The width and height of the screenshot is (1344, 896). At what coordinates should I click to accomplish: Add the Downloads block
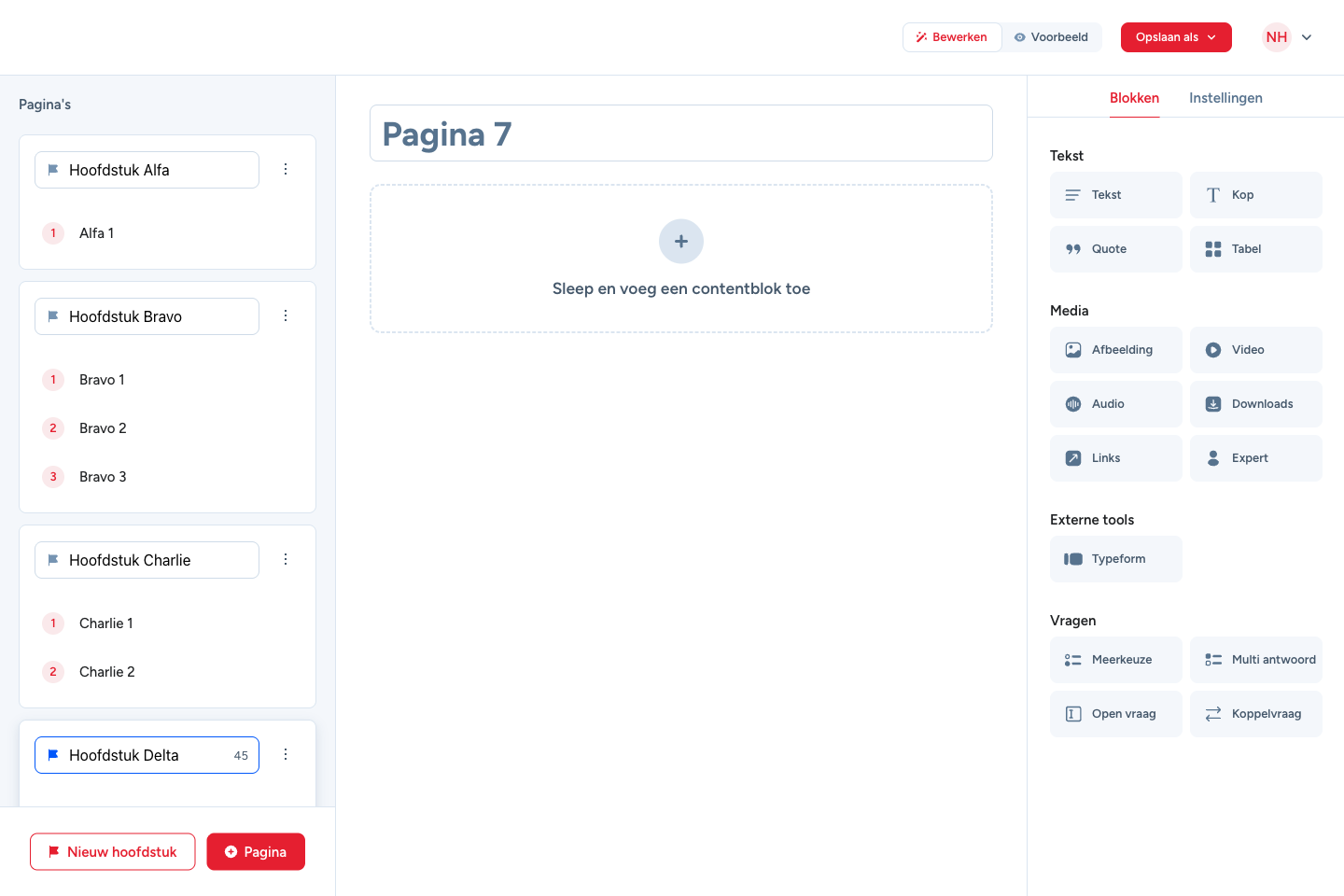1255,404
